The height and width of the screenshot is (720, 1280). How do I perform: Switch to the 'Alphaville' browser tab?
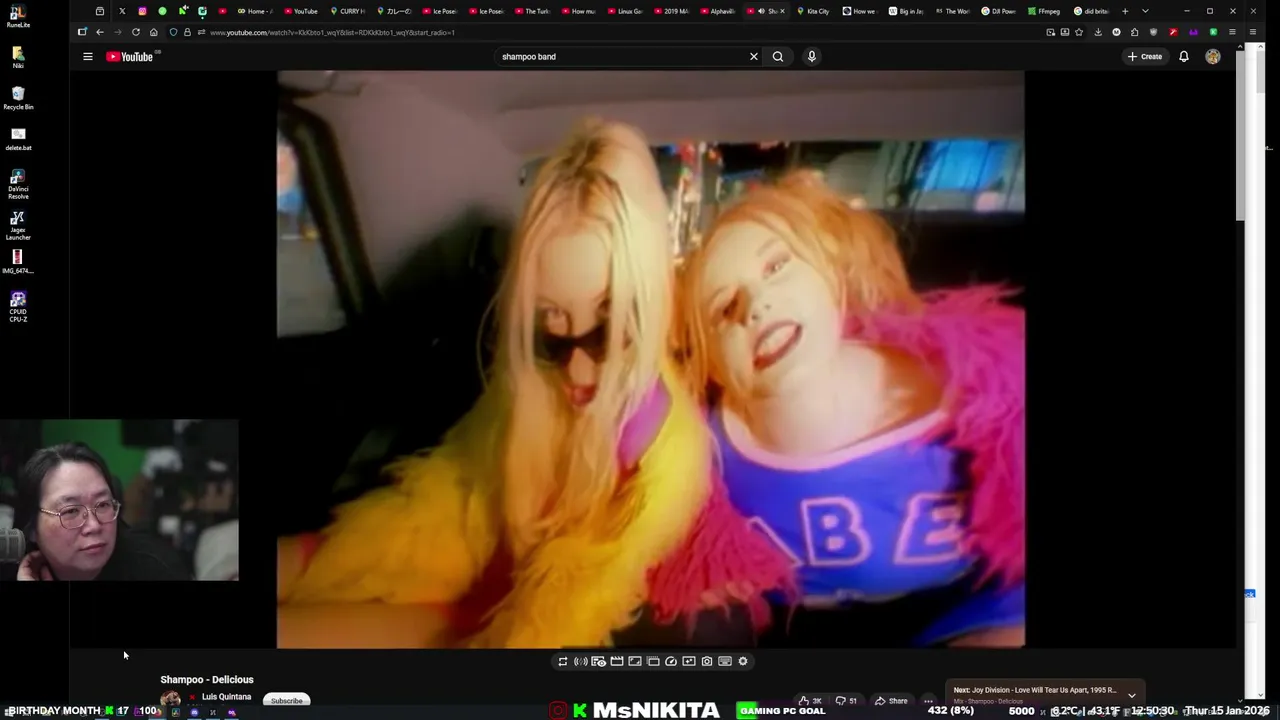[x=718, y=11]
